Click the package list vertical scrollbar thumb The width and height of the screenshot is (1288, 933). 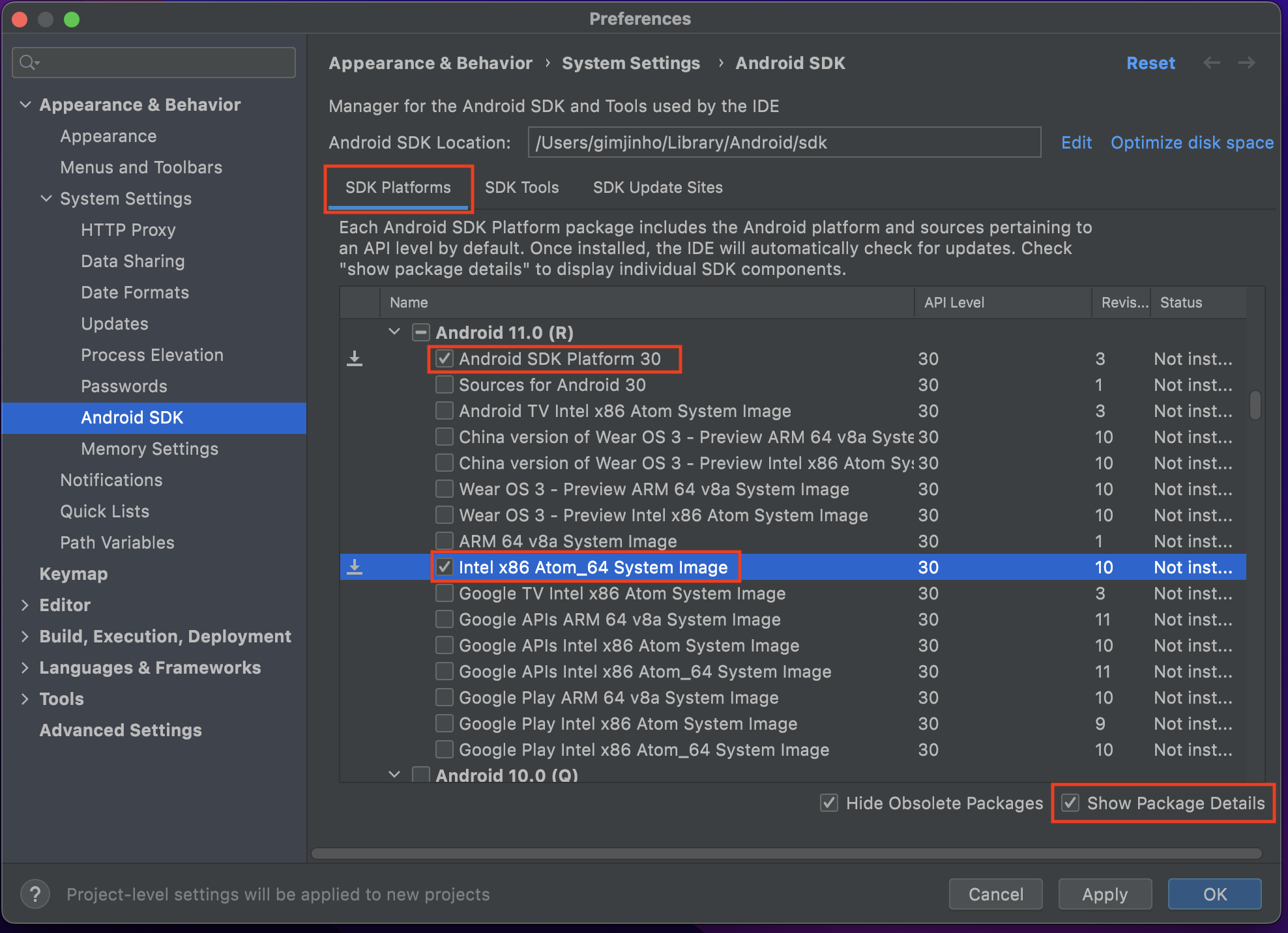click(1255, 405)
